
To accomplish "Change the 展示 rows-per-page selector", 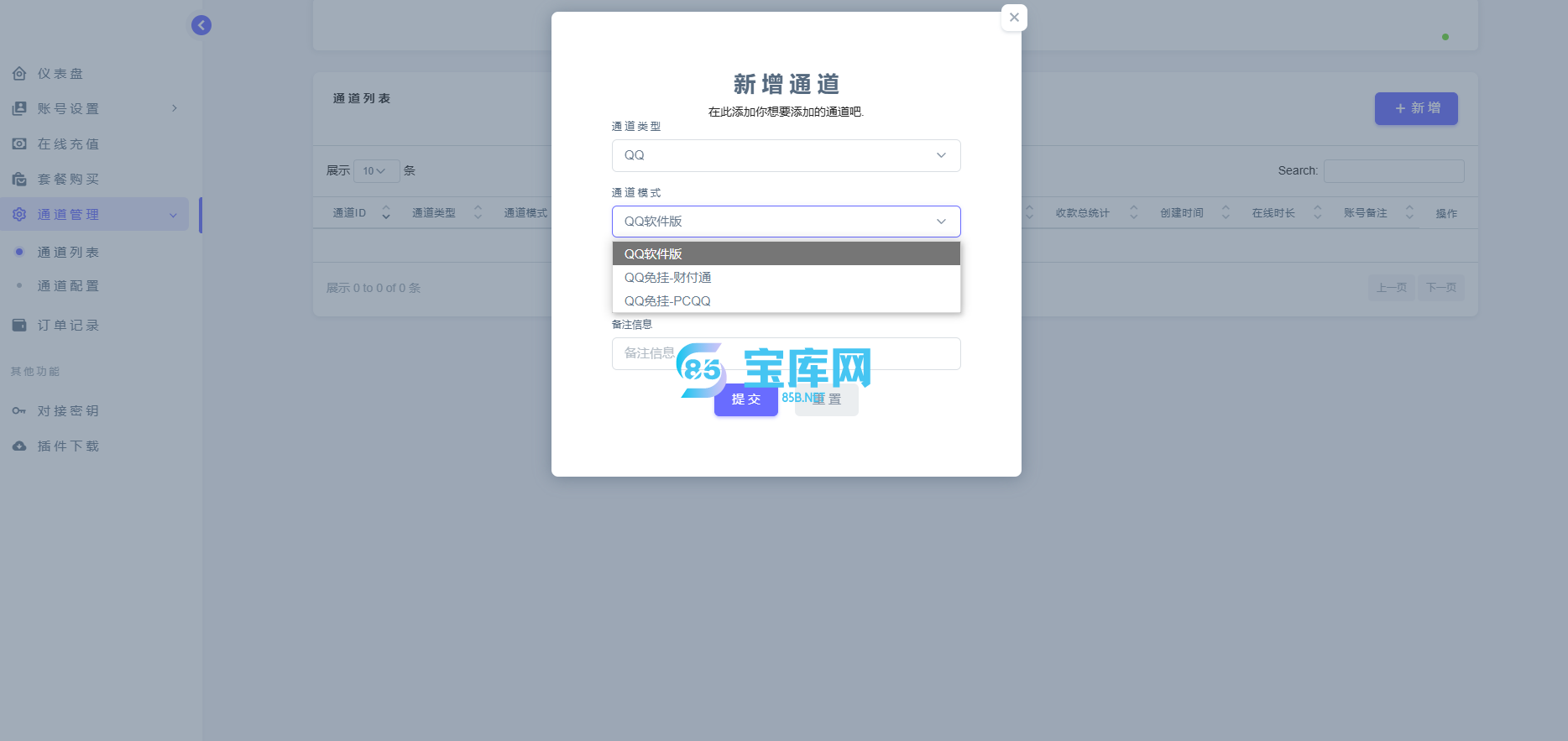I will (x=376, y=171).
